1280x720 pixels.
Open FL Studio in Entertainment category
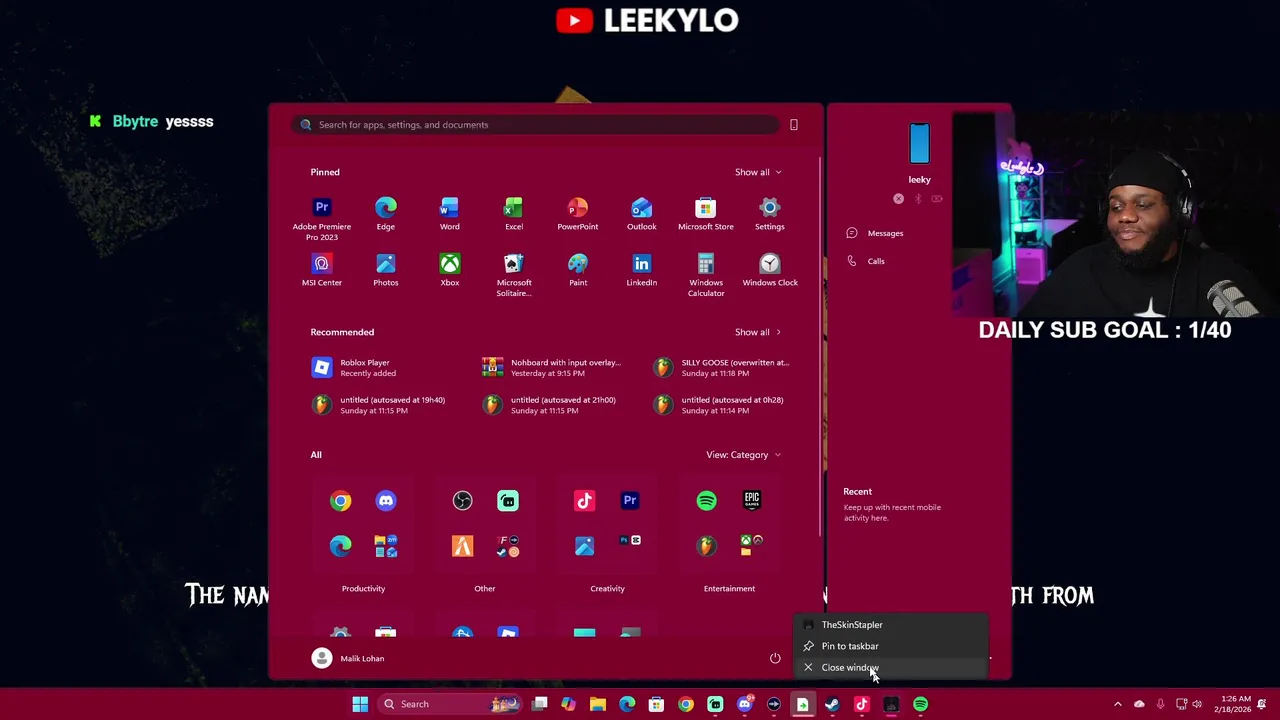[706, 546]
